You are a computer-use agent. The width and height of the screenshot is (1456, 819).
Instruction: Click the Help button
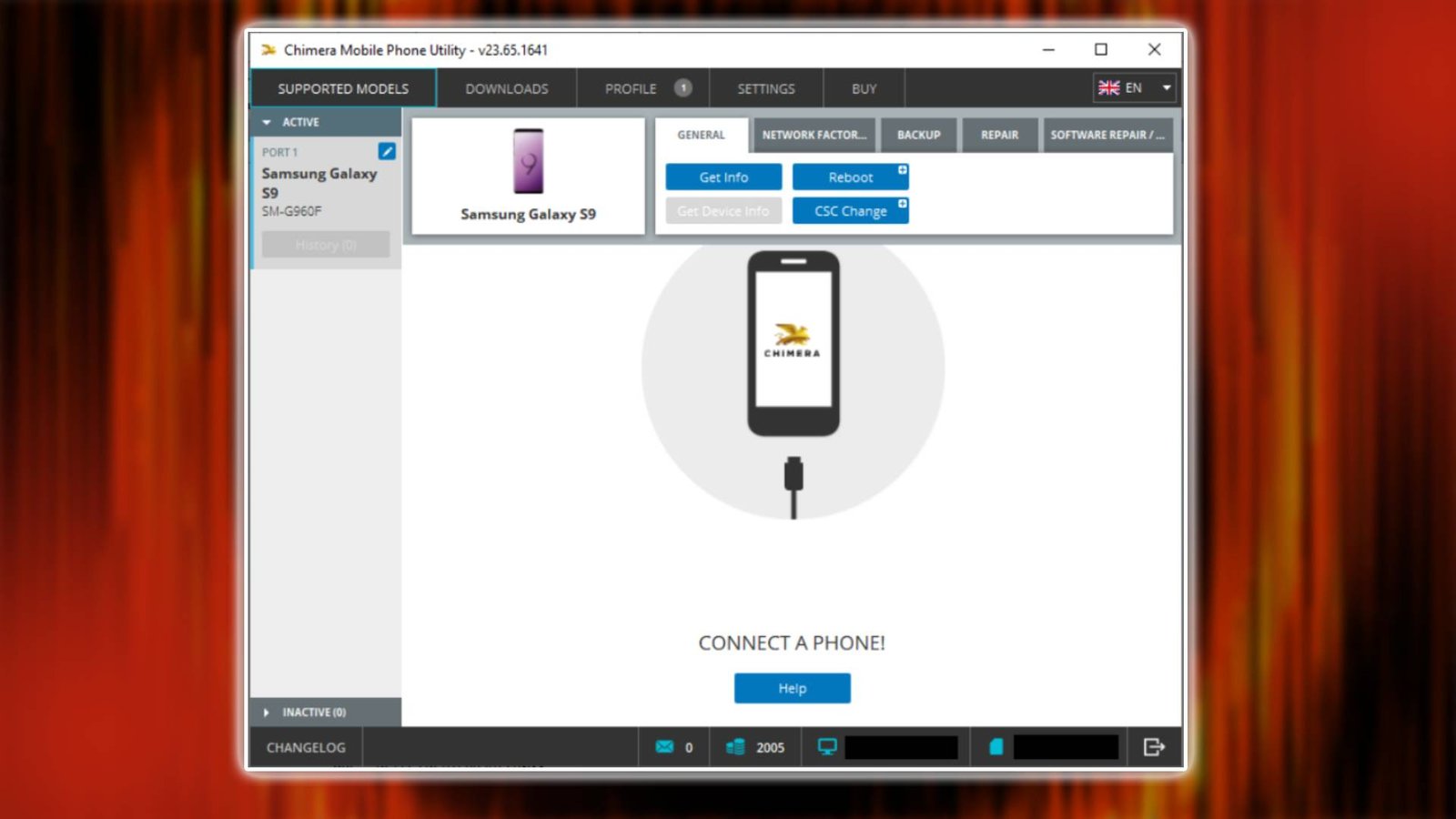pos(792,688)
